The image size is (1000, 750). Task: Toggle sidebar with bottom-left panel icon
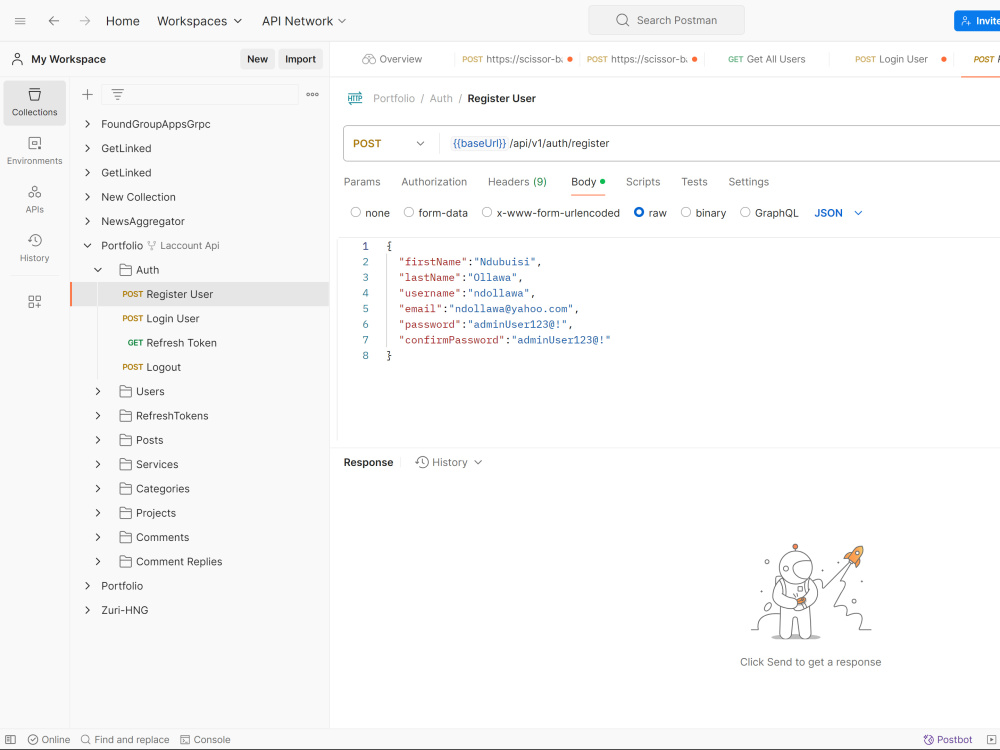click(x=11, y=740)
